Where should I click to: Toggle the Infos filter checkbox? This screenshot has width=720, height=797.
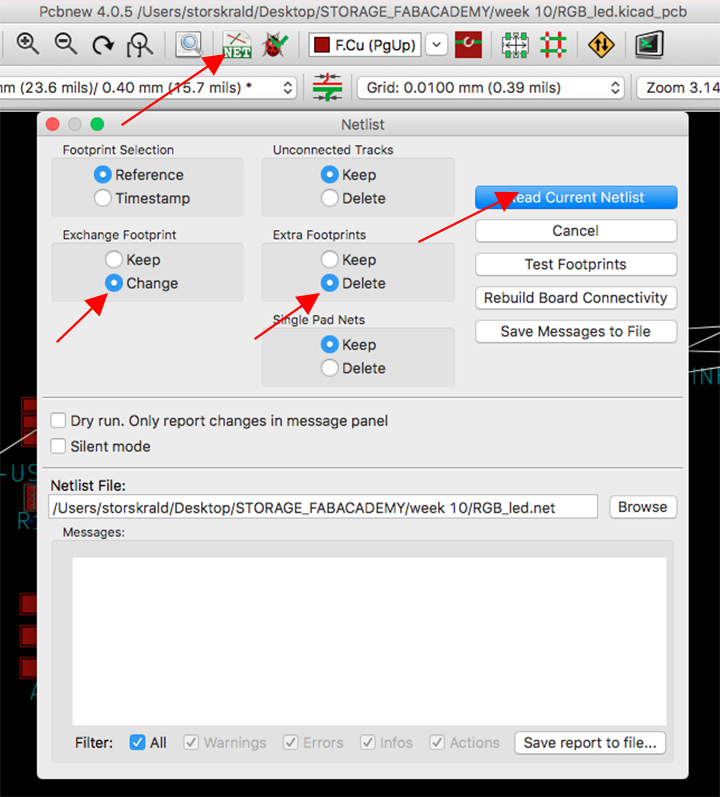click(x=368, y=743)
